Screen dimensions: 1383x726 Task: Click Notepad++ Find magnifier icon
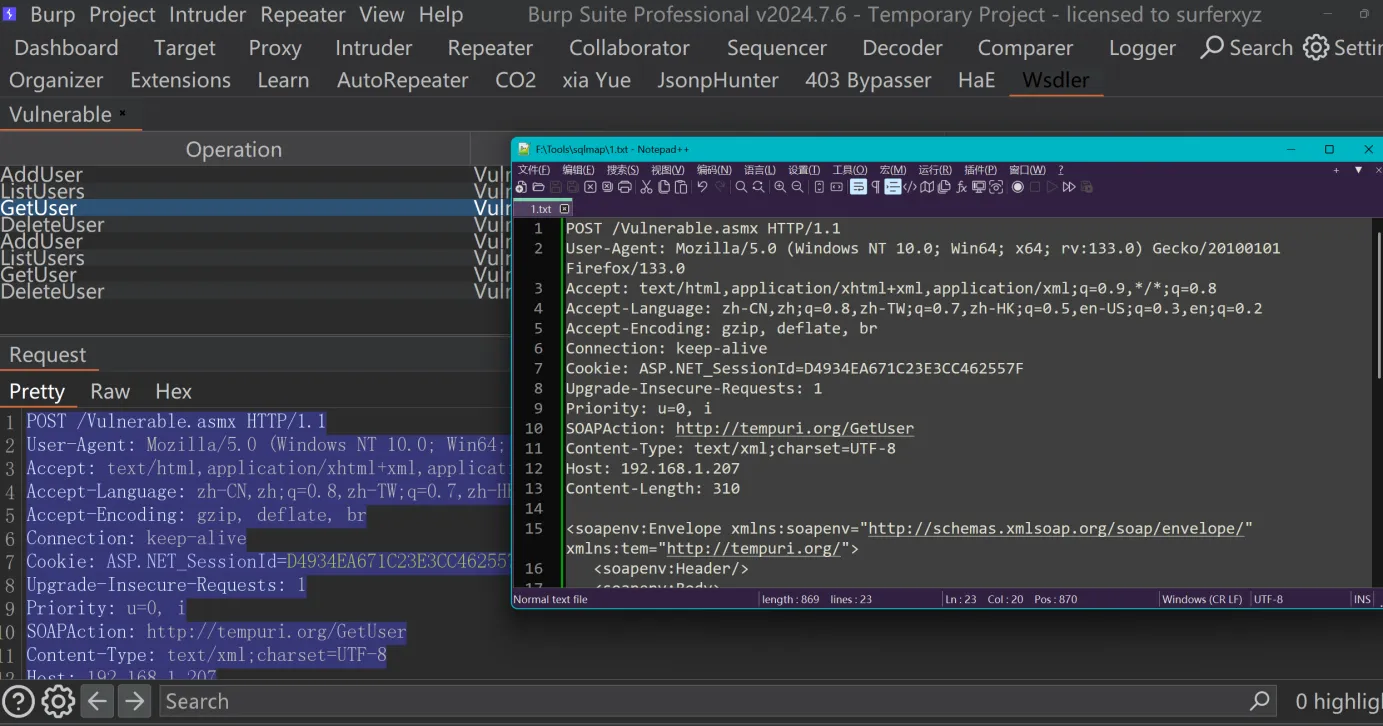click(x=741, y=187)
